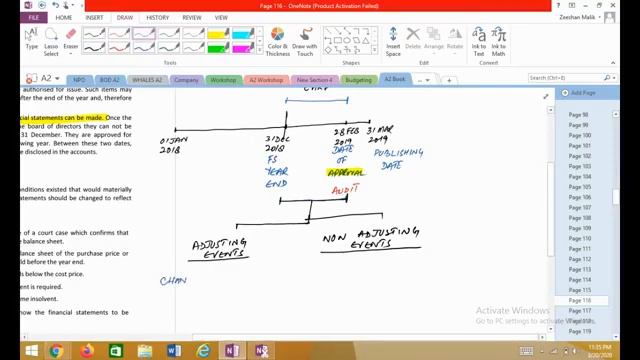Click the Back navigation arrow
This screenshot has width=640, height=360.
point(42,5)
